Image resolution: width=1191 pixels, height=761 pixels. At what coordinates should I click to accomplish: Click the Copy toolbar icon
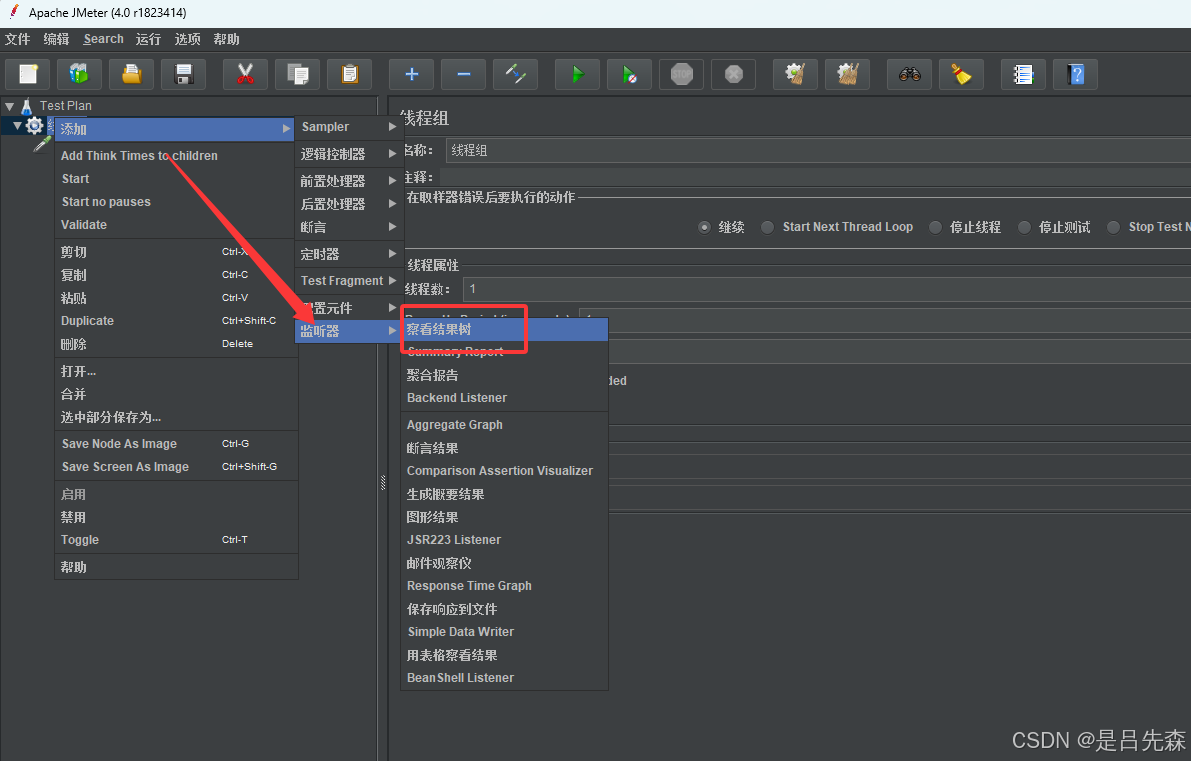tap(297, 74)
